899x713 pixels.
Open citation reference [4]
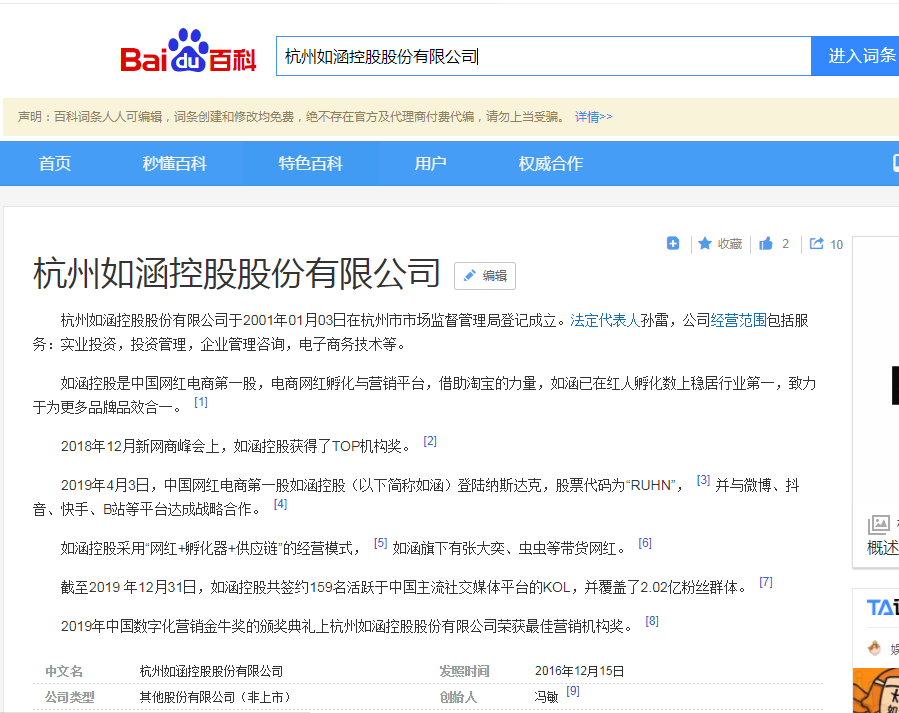280,504
